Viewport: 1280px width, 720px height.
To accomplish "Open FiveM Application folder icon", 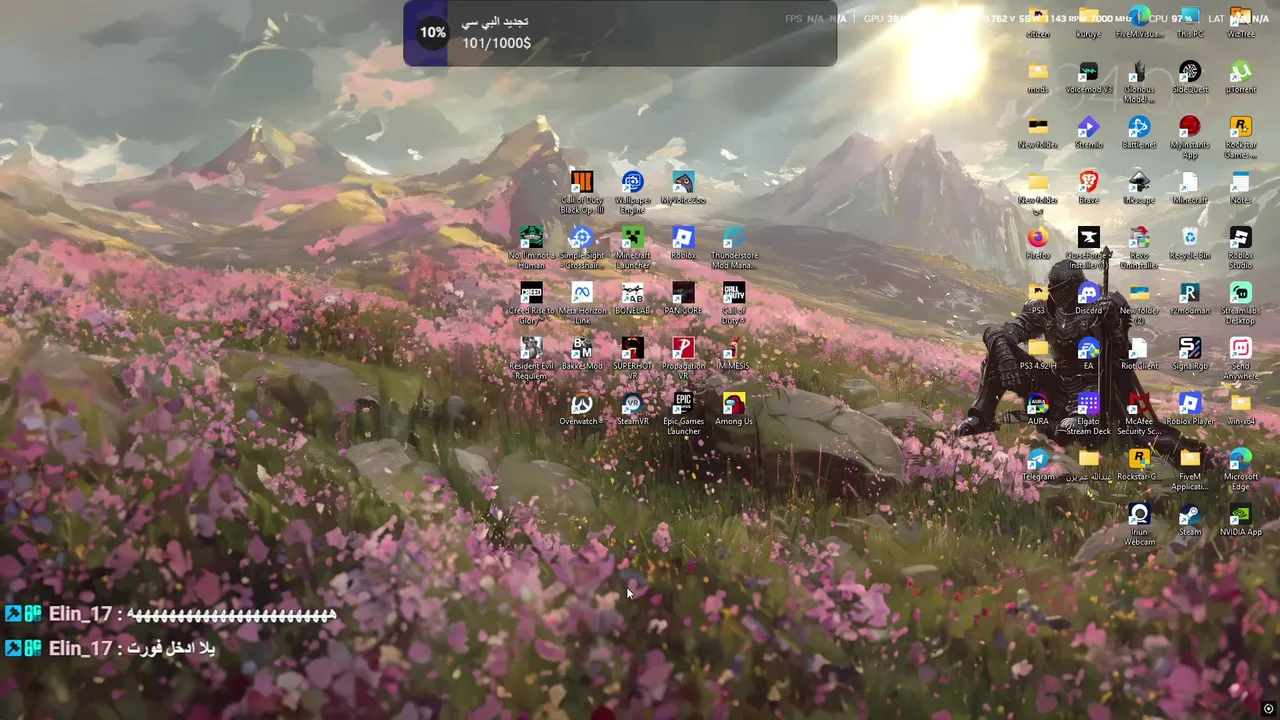I will (1189, 458).
